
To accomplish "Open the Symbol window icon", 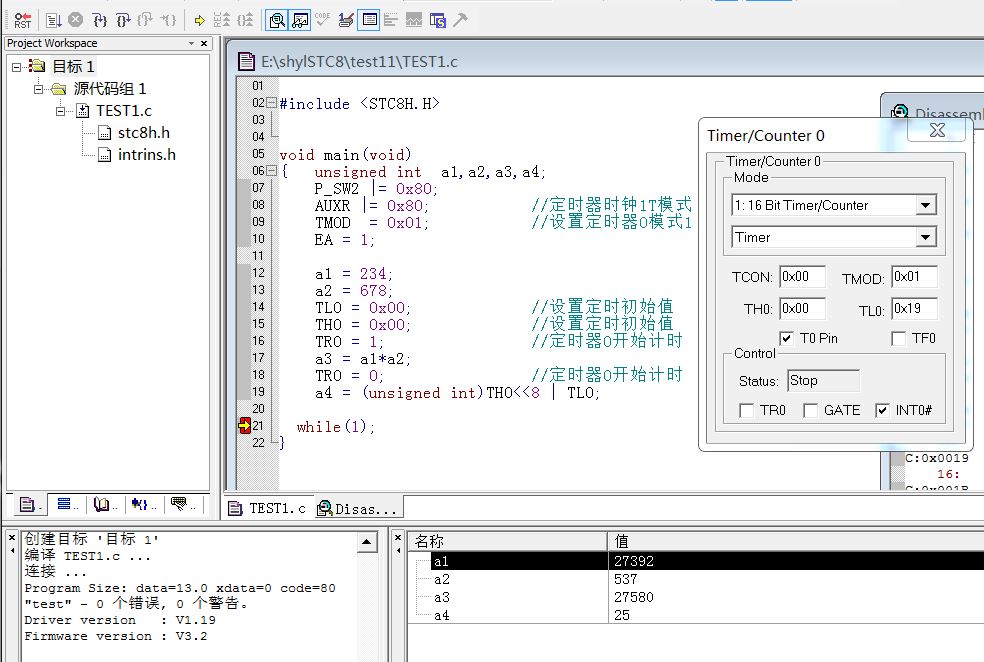I will 437,20.
